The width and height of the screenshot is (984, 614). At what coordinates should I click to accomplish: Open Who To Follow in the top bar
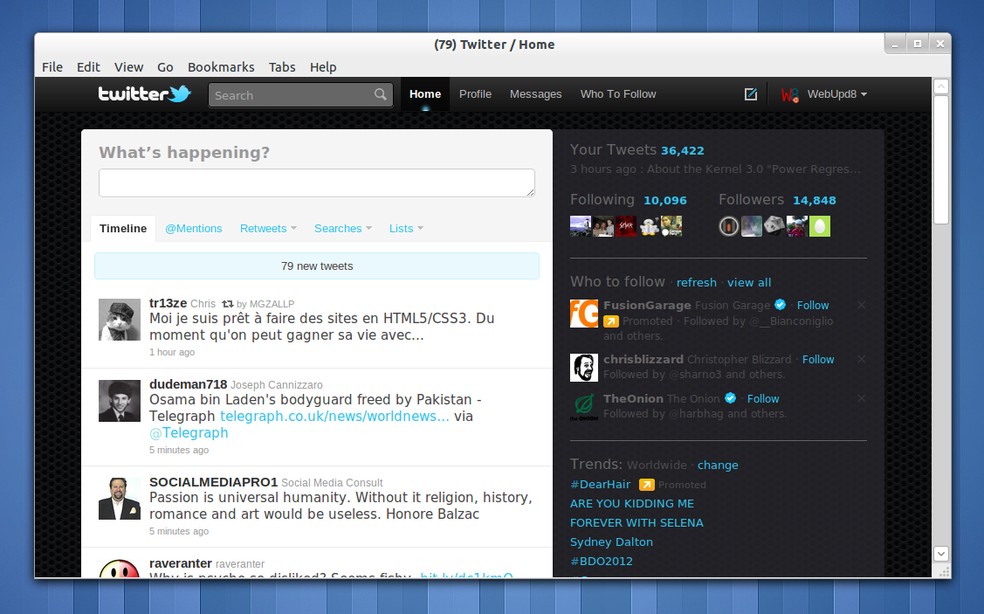(x=618, y=94)
